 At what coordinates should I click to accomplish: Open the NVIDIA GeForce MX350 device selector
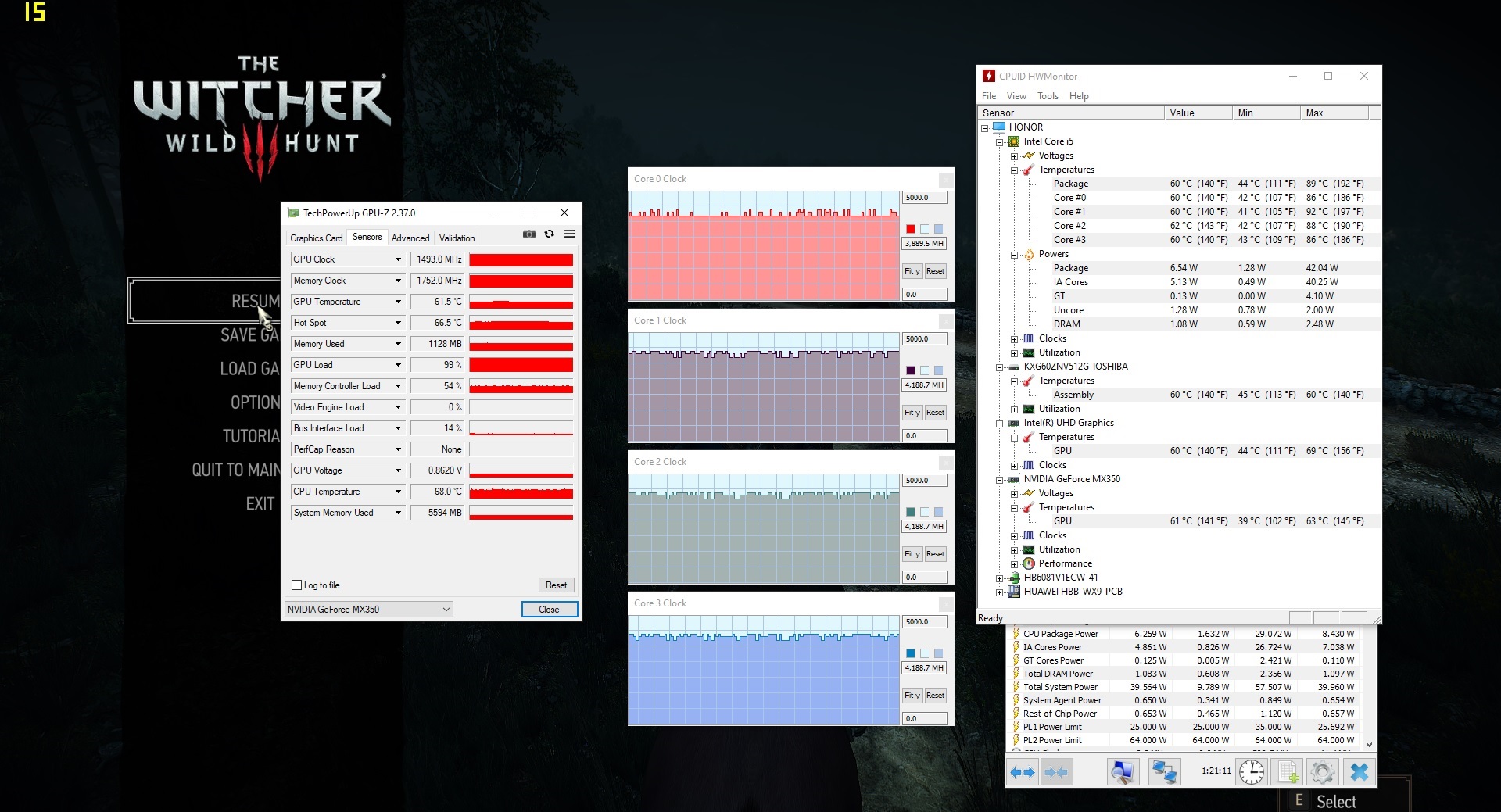click(368, 610)
